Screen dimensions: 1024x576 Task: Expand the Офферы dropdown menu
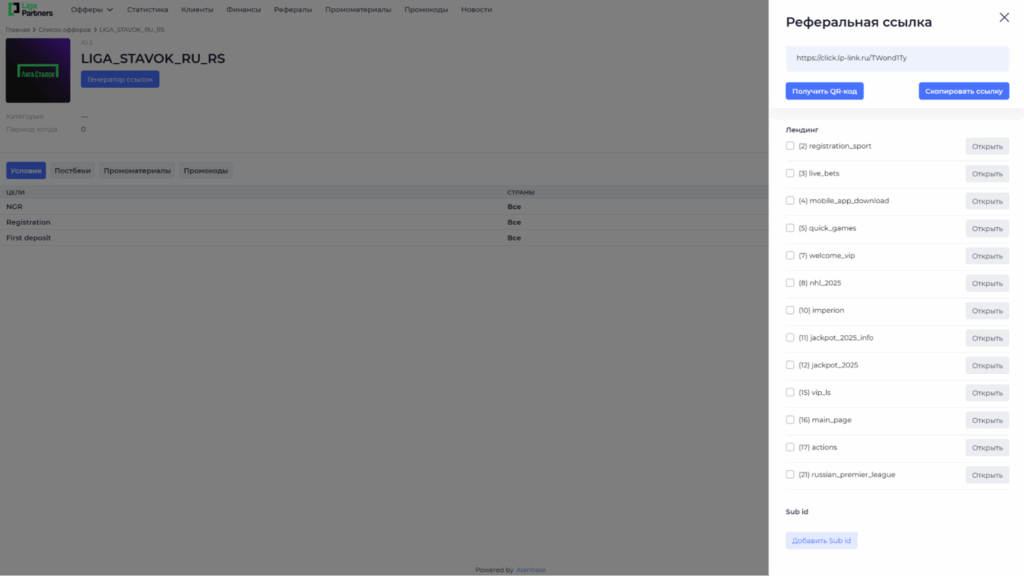[x=92, y=9]
